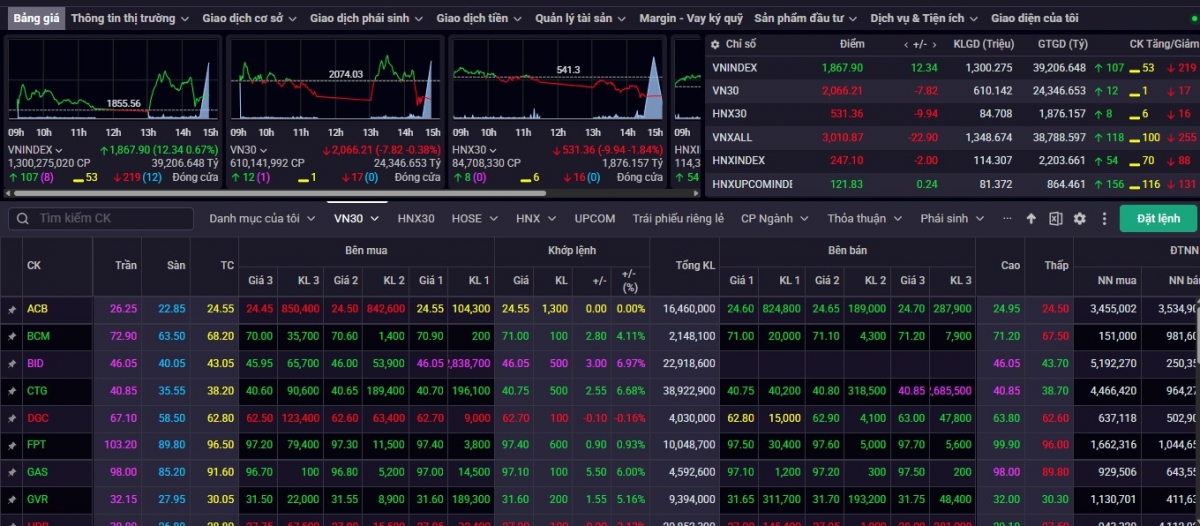The image size is (1200, 526).
Task: Click the search magnifier icon
Action: (x=23, y=219)
